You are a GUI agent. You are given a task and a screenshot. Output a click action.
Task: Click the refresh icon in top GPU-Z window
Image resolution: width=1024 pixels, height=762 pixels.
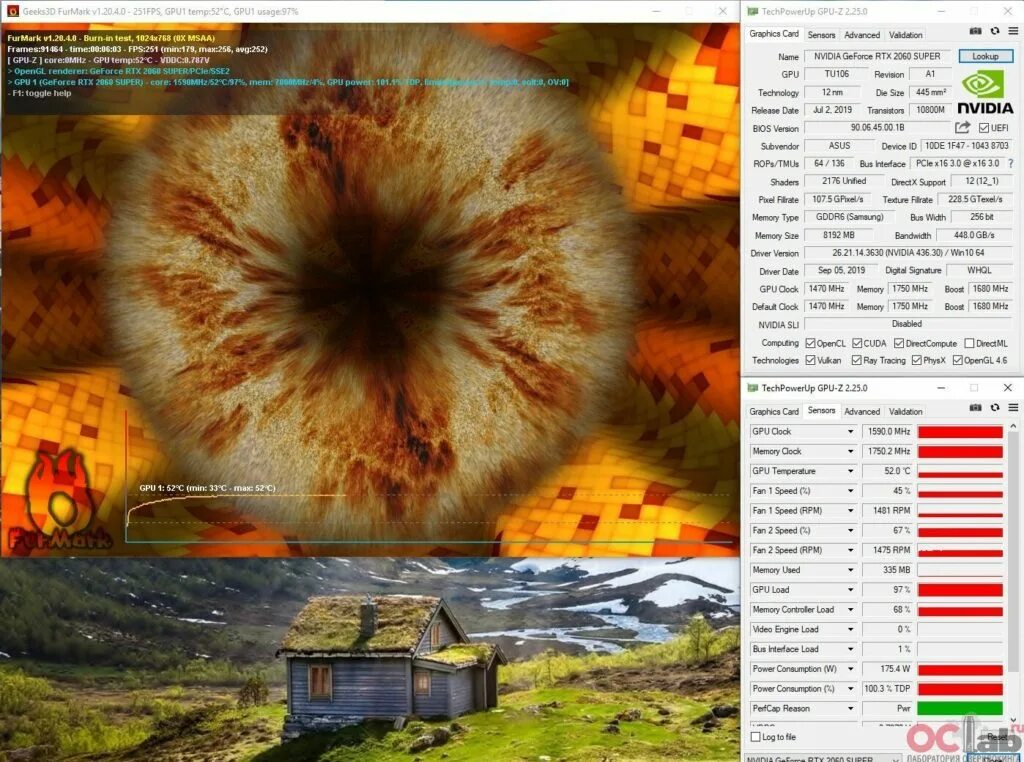point(995,31)
